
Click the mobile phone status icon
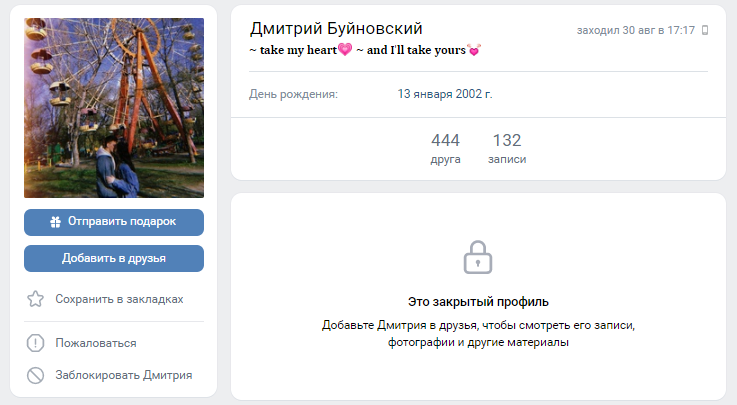pos(705,30)
